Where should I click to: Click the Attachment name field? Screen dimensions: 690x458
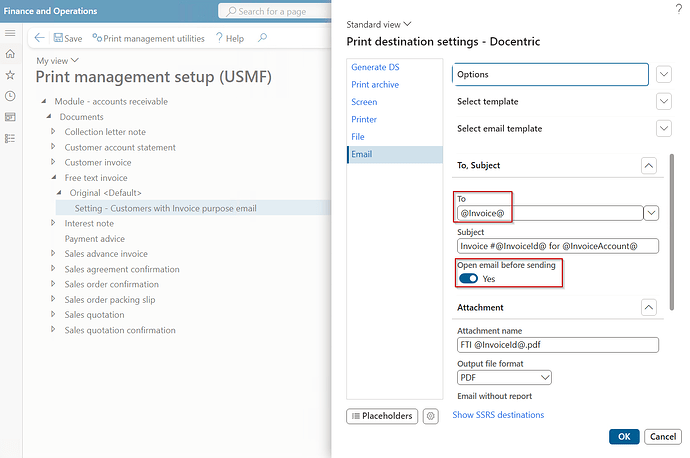tap(558, 345)
